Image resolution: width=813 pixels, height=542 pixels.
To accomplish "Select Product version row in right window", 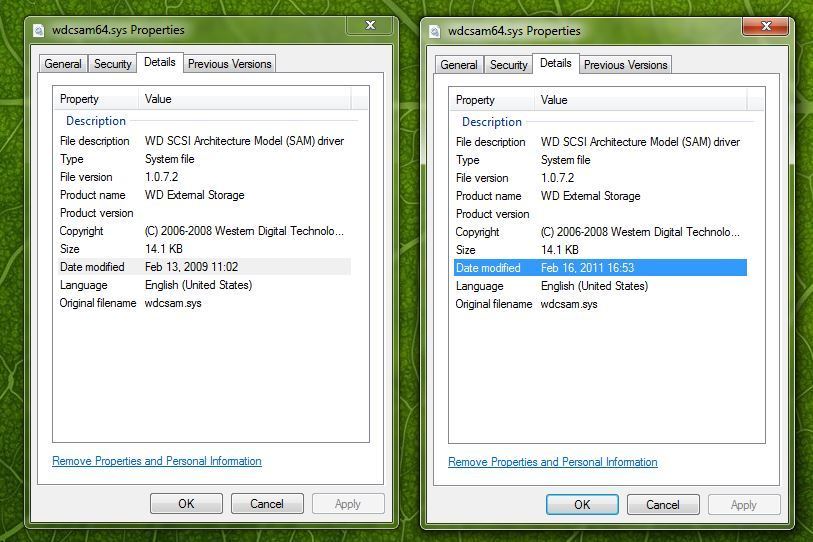I will 600,214.
